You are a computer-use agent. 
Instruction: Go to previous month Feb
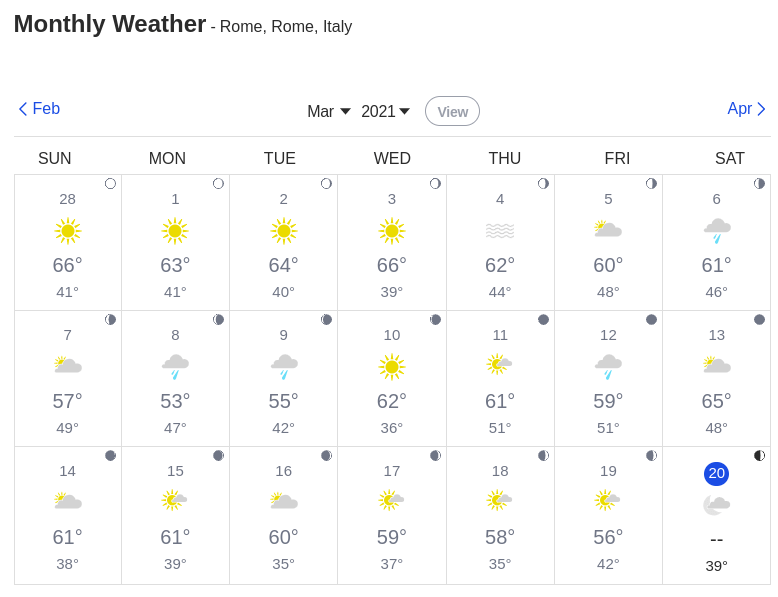pos(39,108)
